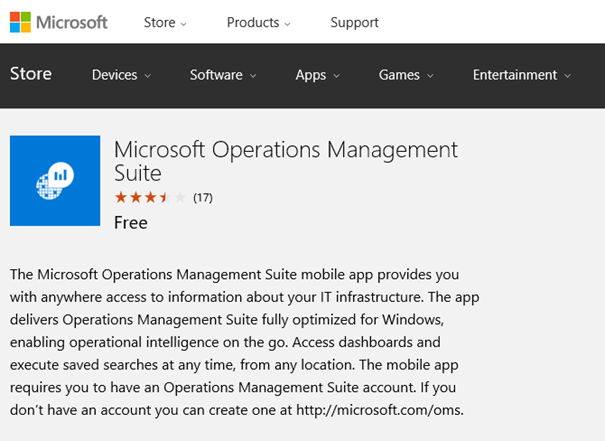Expand the Devices menu
This screenshot has width=605, height=441.
click(x=121, y=75)
